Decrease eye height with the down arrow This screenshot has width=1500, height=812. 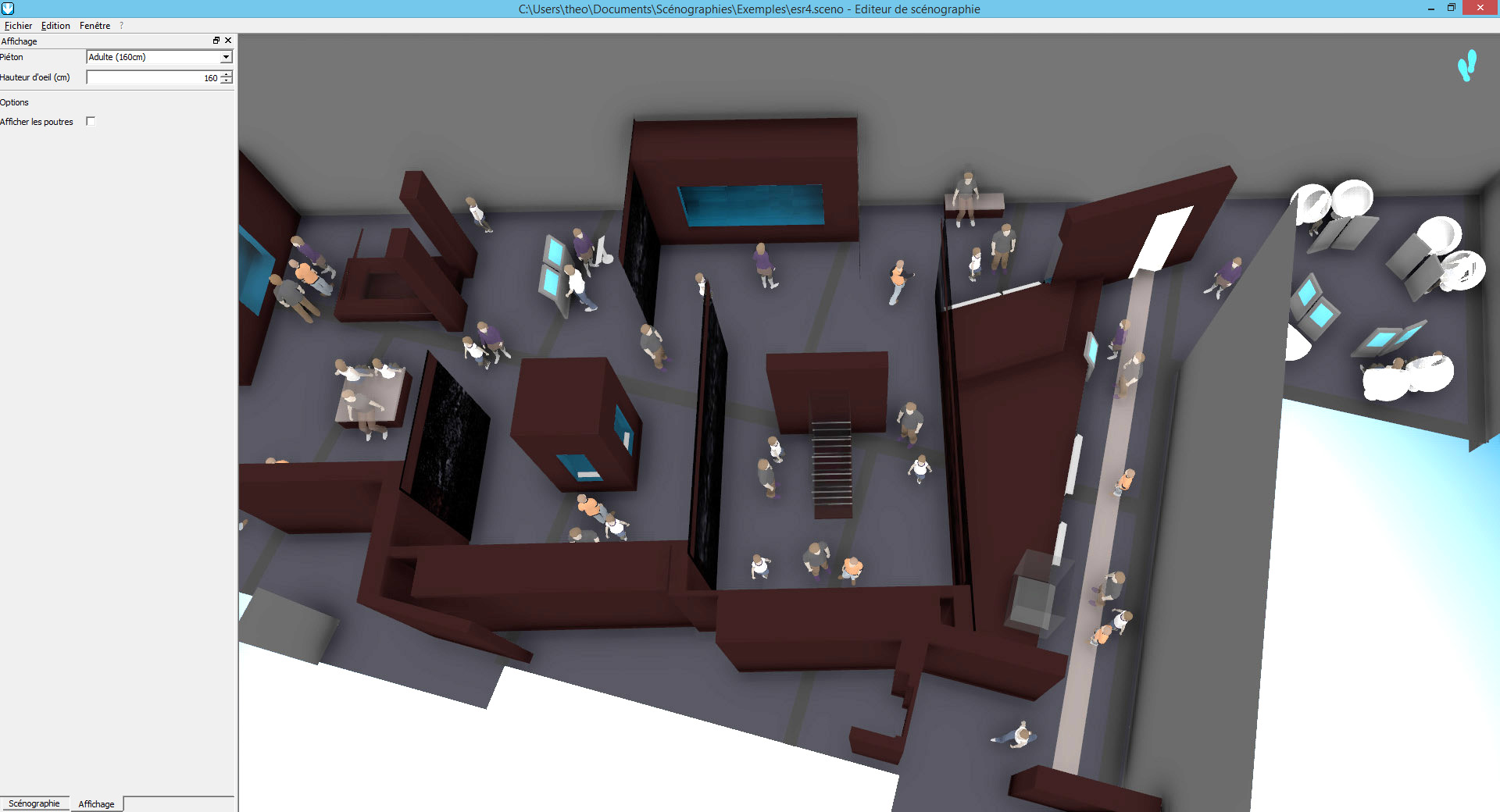pos(227,81)
